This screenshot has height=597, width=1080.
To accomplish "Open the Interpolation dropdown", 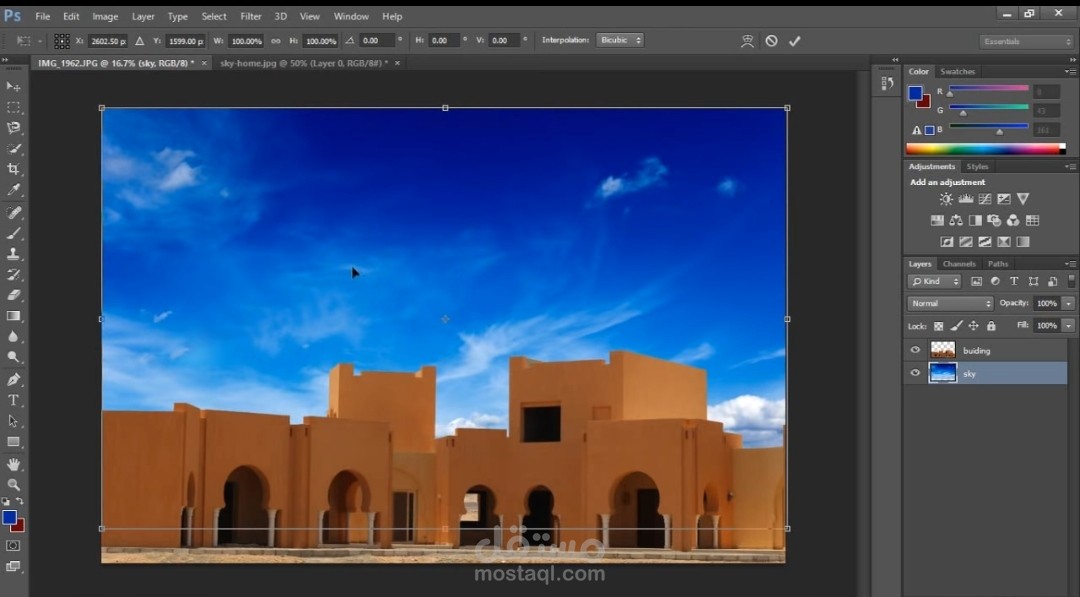I will (620, 40).
